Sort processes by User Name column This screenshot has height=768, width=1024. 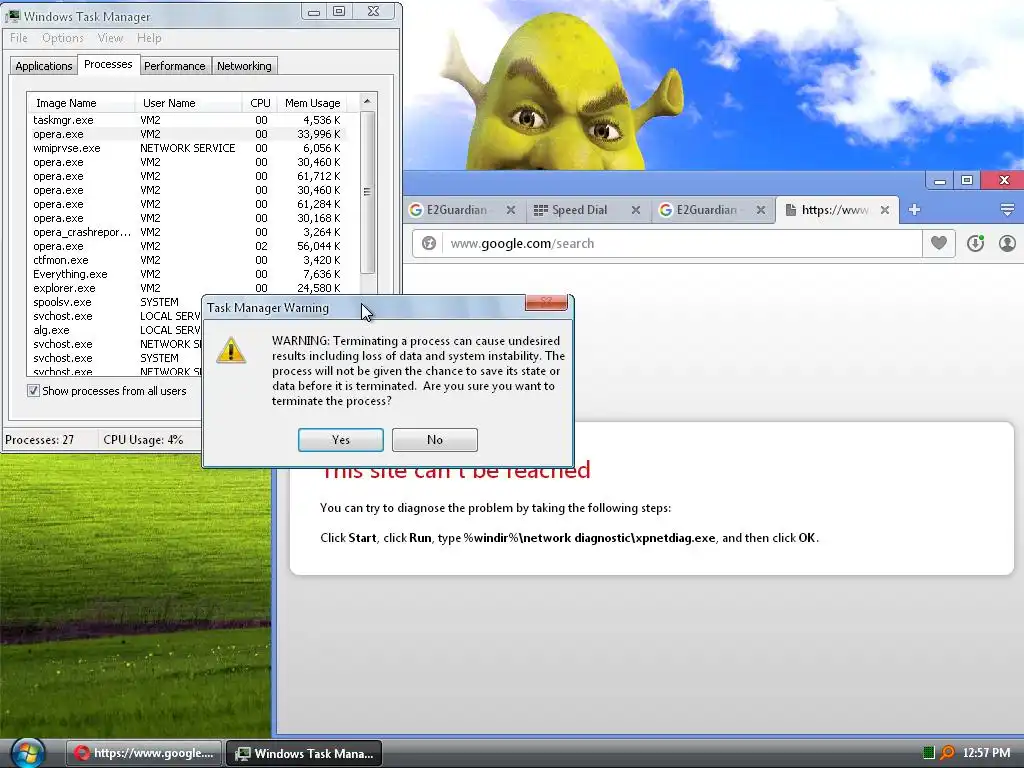click(x=188, y=103)
